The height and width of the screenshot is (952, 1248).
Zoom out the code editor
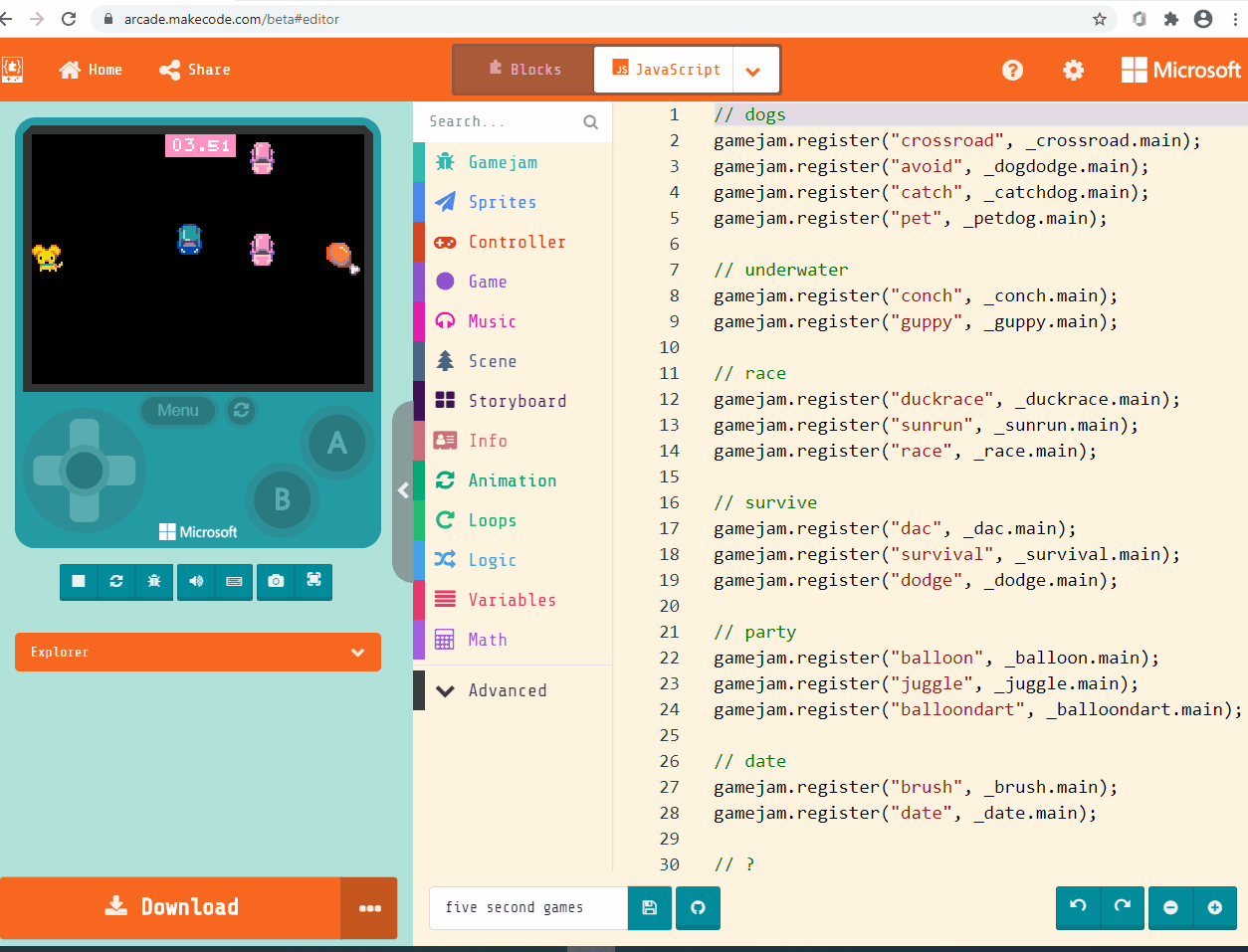coord(1170,907)
